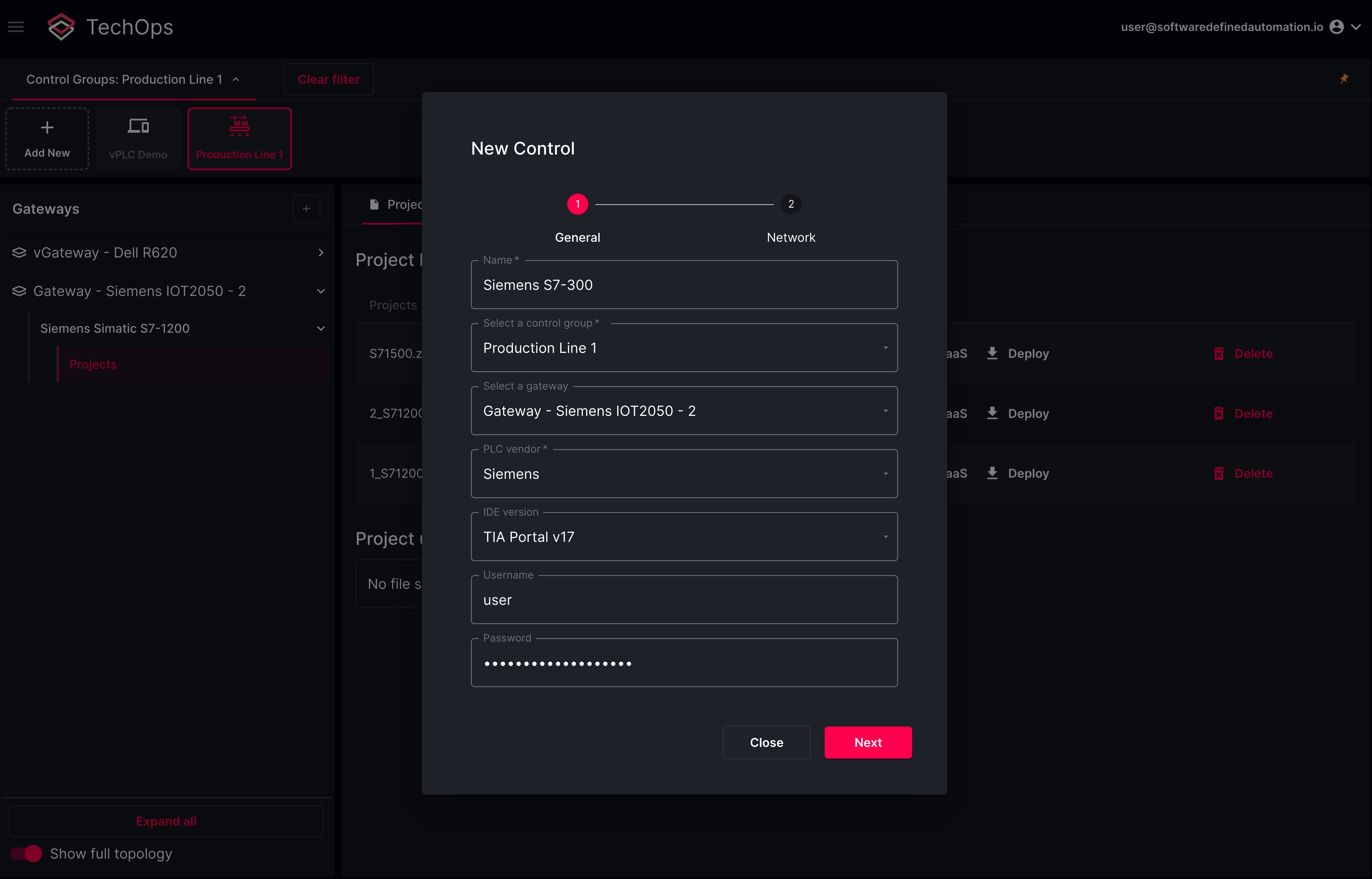Open the hamburger menu
Viewport: 1372px width, 879px height.
click(16, 27)
